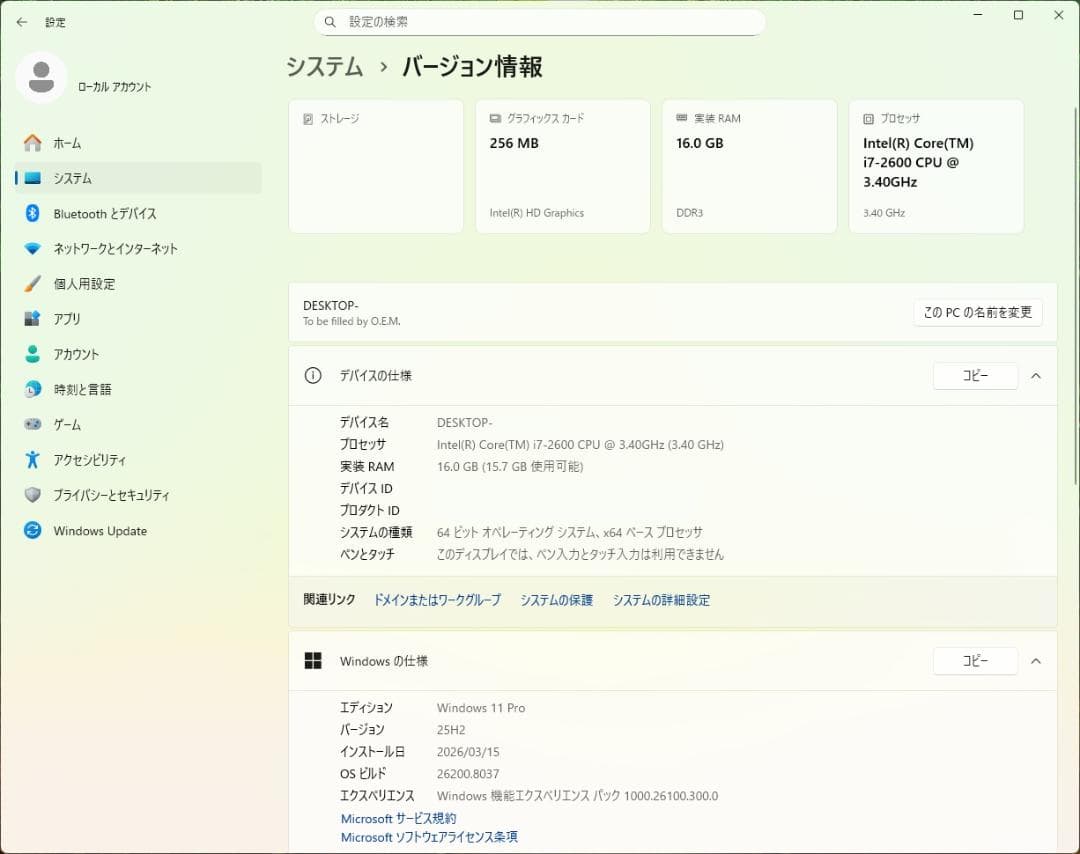1080x854 pixels.
Task: Click the vertical scrollbar thumb
Action: click(x=1076, y=296)
